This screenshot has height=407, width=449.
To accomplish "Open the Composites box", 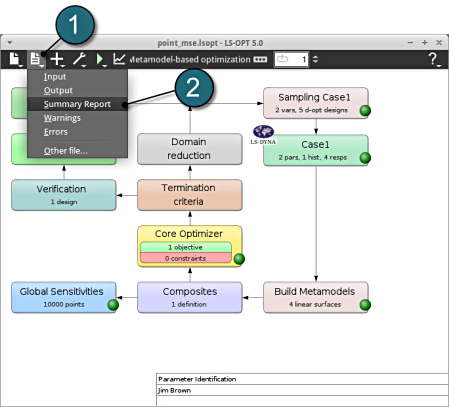I will pos(190,297).
